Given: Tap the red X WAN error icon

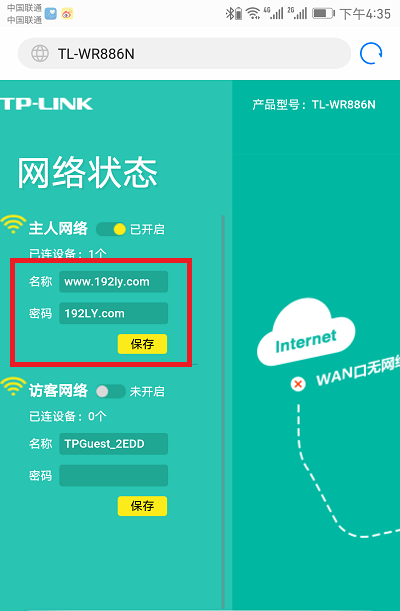Looking at the screenshot, I should [298, 384].
